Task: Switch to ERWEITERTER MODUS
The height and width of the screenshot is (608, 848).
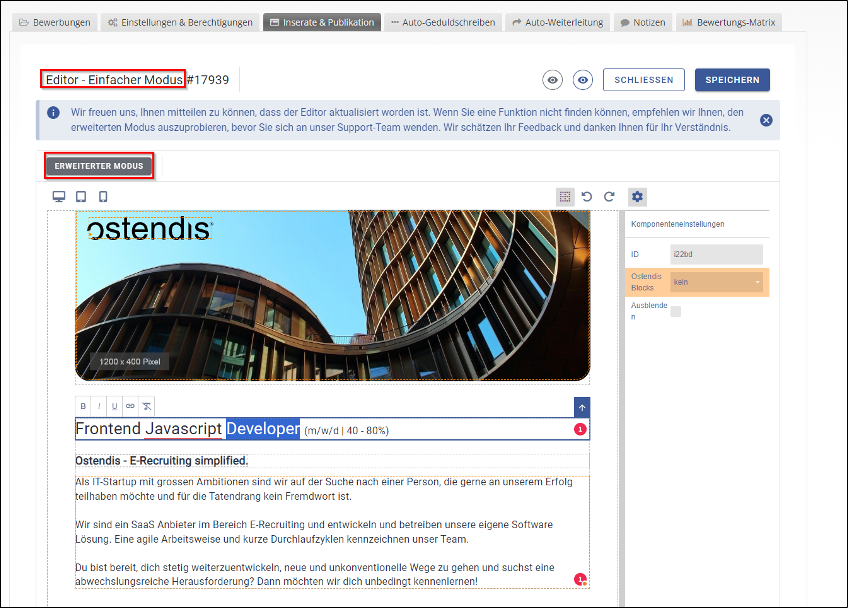Action: point(99,166)
